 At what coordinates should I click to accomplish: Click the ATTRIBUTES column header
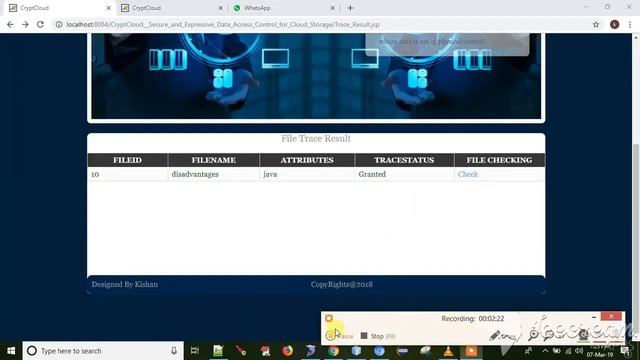click(307, 160)
